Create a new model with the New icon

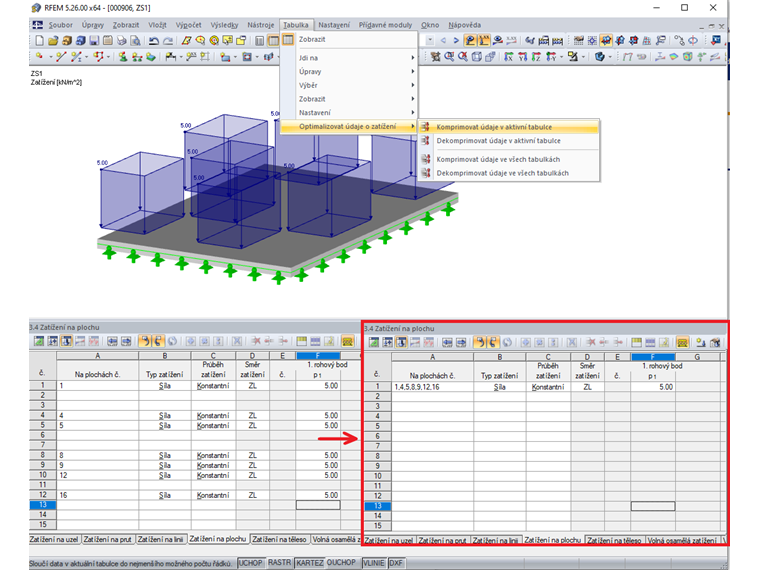pos(39,41)
